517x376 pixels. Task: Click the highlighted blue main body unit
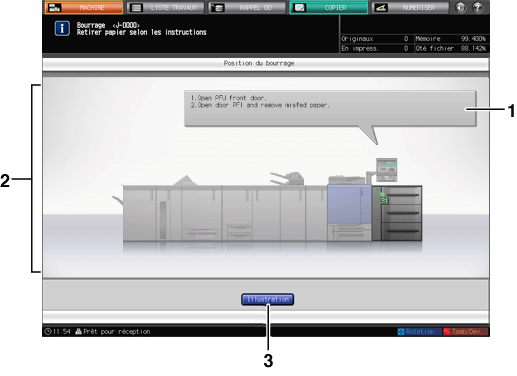tap(349, 204)
